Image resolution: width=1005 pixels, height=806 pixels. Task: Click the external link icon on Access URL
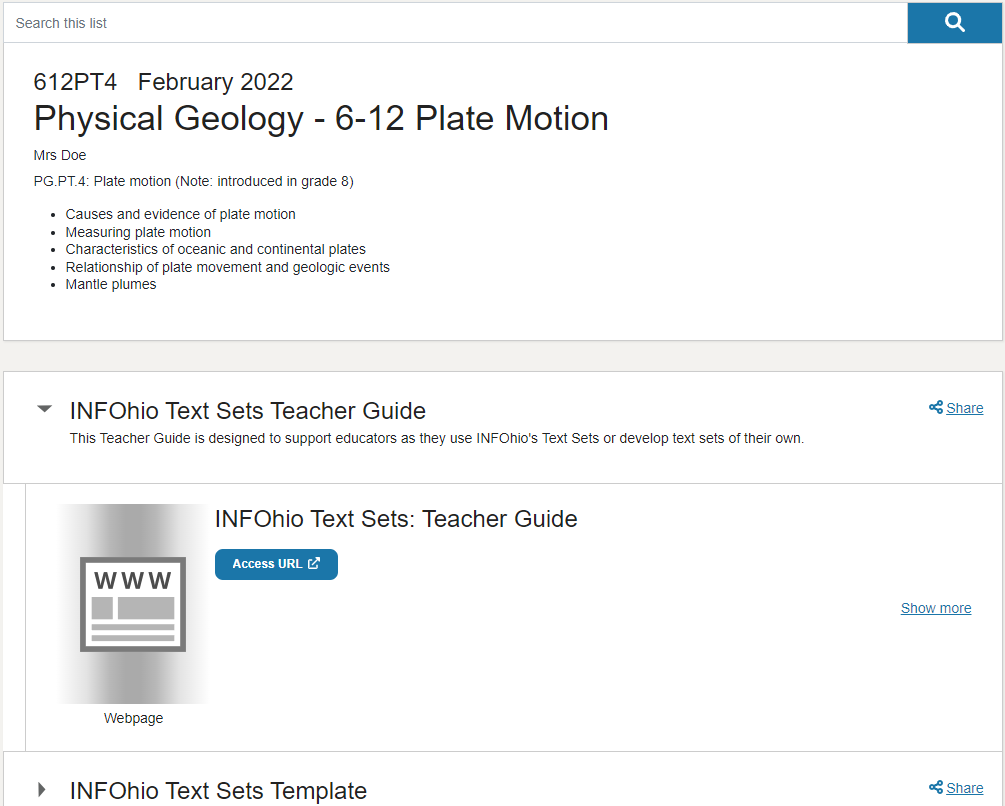coord(313,563)
